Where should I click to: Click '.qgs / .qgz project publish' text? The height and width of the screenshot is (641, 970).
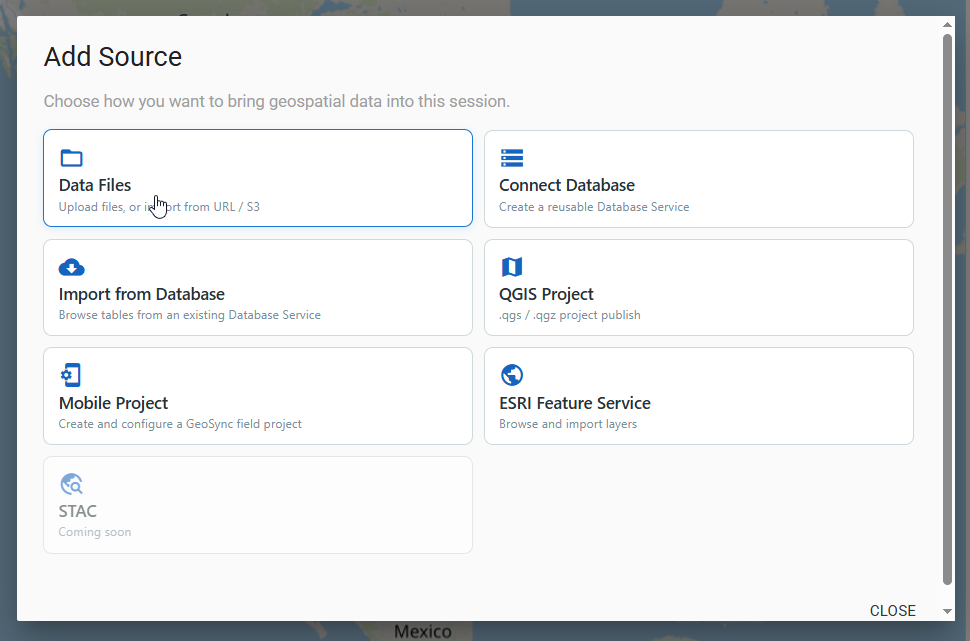(570, 315)
